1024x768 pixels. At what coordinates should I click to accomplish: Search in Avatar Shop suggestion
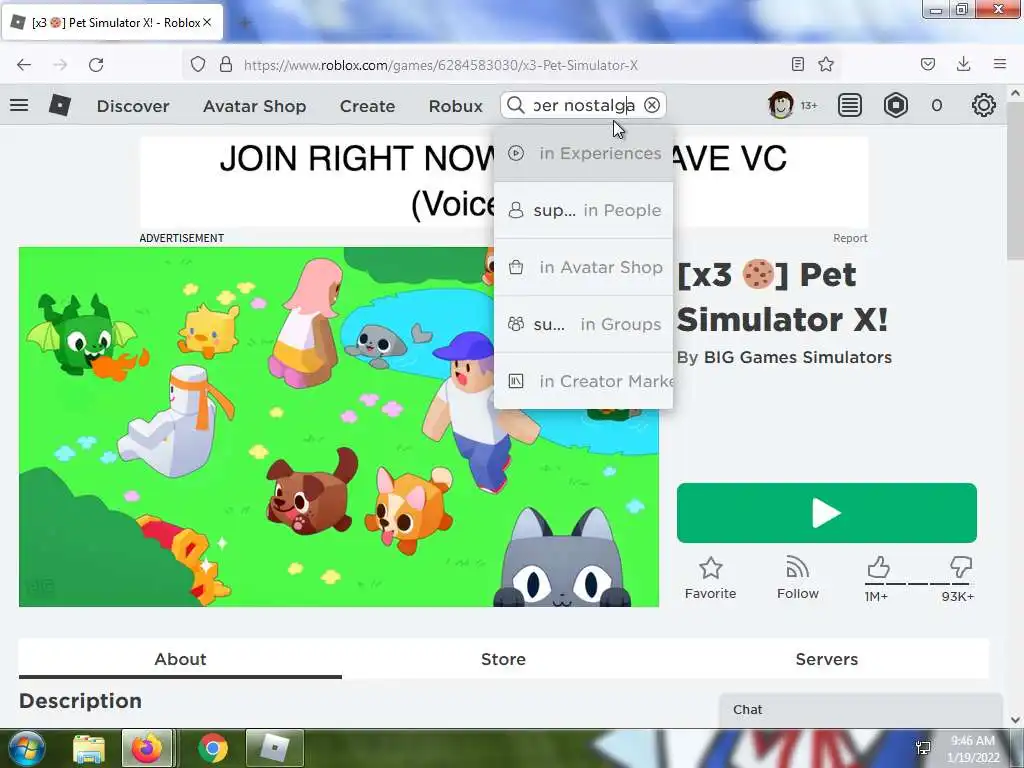pyautogui.click(x=583, y=267)
